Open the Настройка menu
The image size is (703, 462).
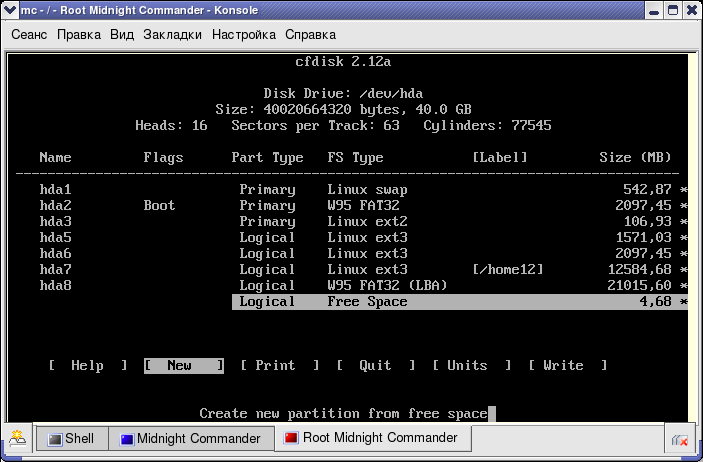(243, 35)
